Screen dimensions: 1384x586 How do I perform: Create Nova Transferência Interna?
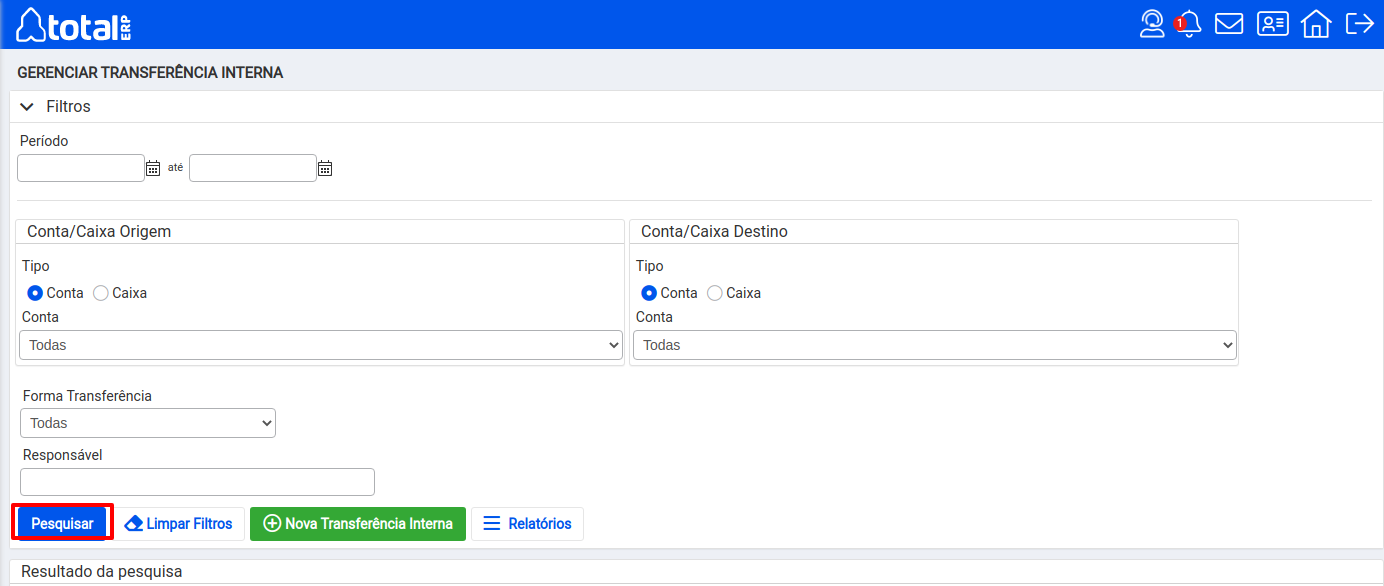click(x=358, y=523)
